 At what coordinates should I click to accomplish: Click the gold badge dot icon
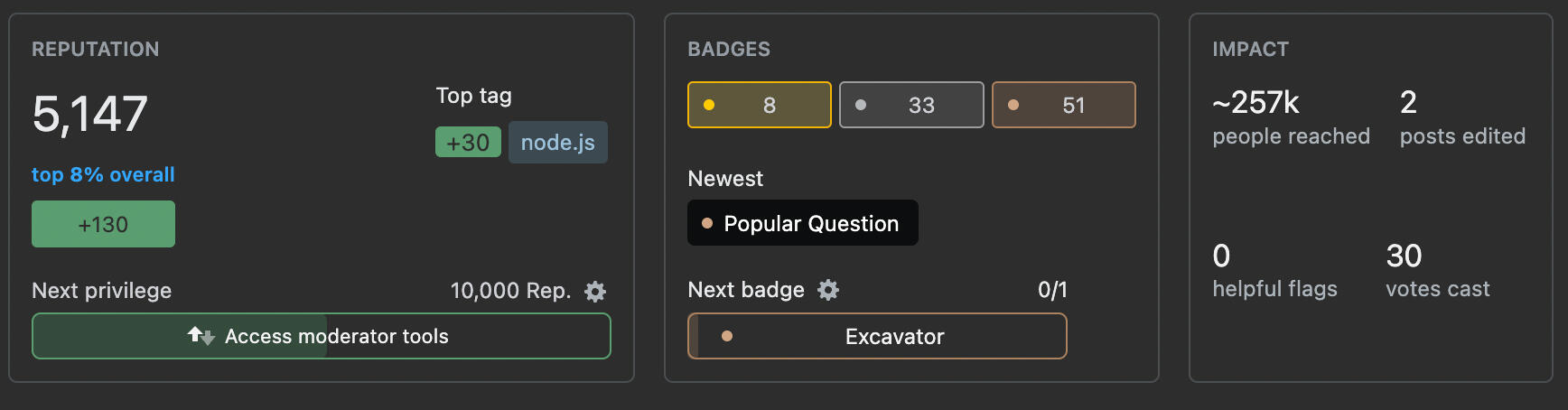point(709,105)
